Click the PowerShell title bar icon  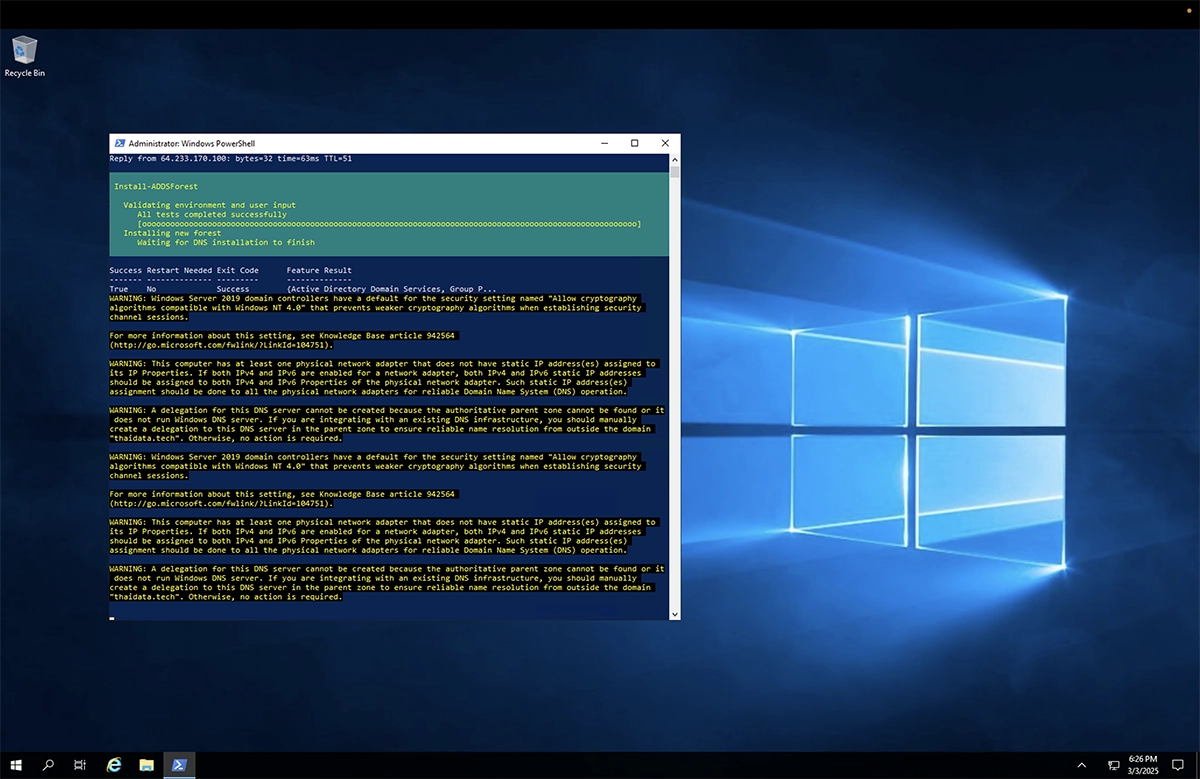pos(119,143)
